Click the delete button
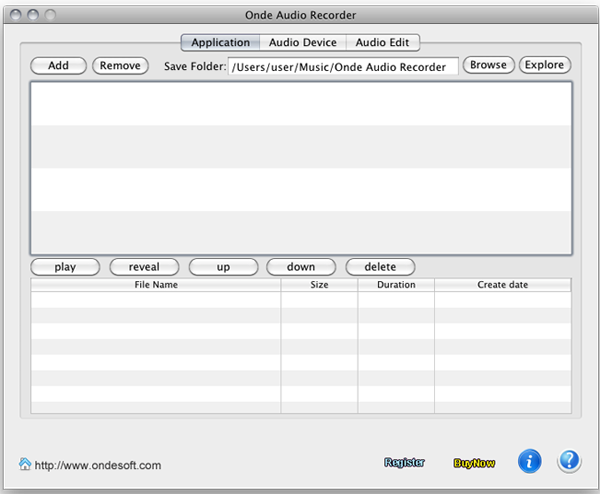The height and width of the screenshot is (494, 600). pos(380,267)
